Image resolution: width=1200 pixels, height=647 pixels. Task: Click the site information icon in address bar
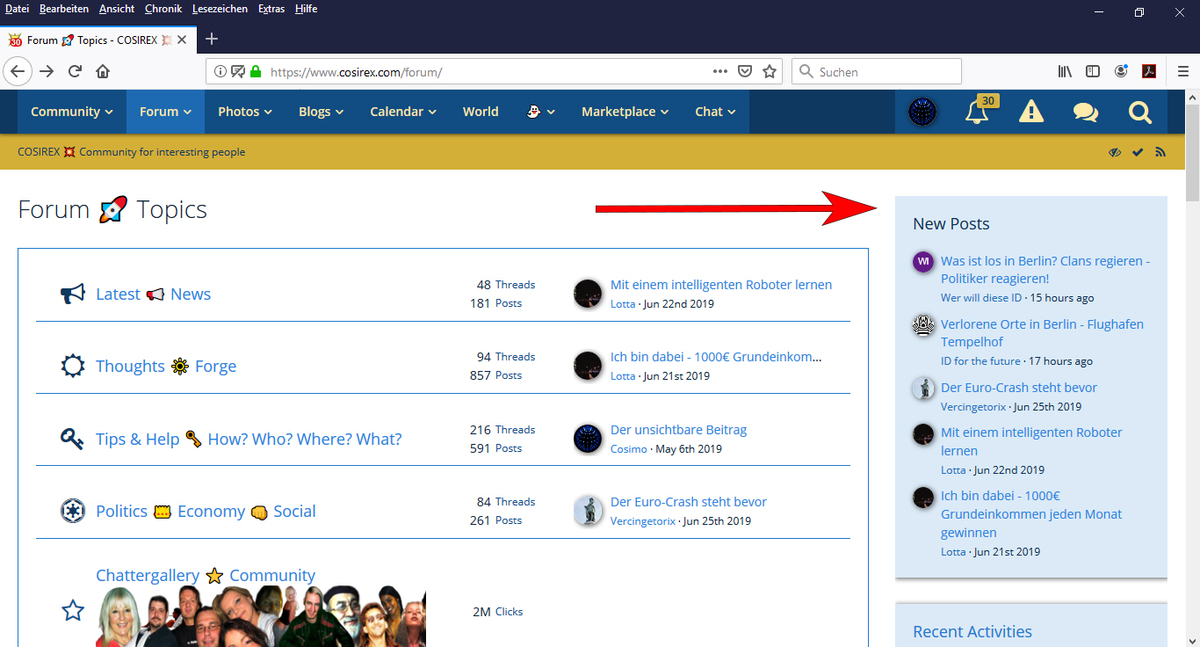click(x=220, y=72)
